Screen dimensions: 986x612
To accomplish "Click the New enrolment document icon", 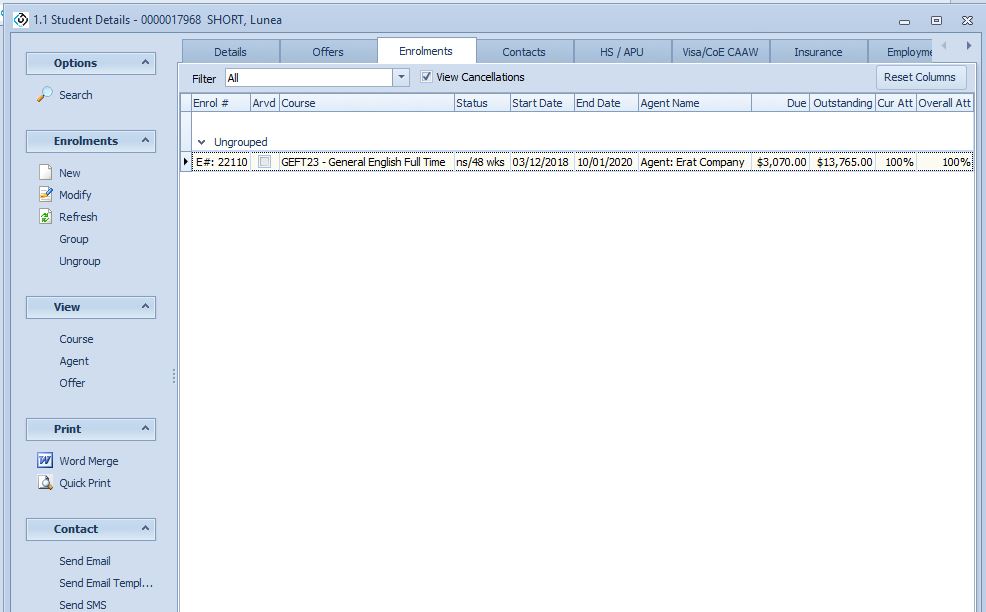I will [x=45, y=173].
